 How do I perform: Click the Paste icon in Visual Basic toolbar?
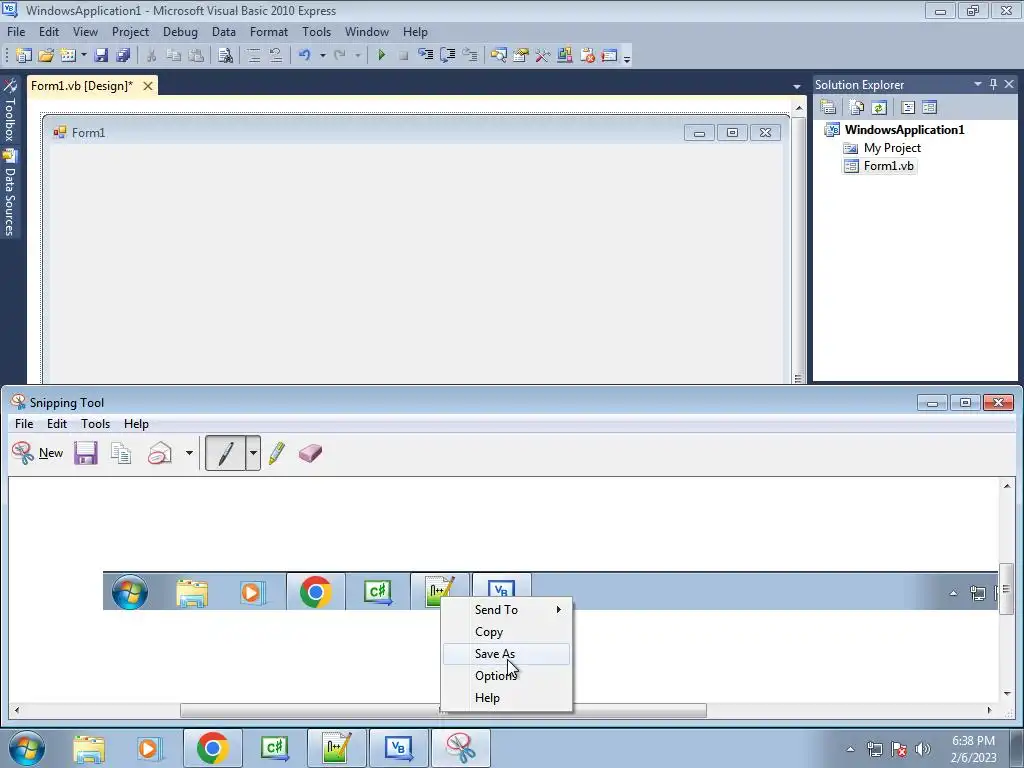click(196, 56)
